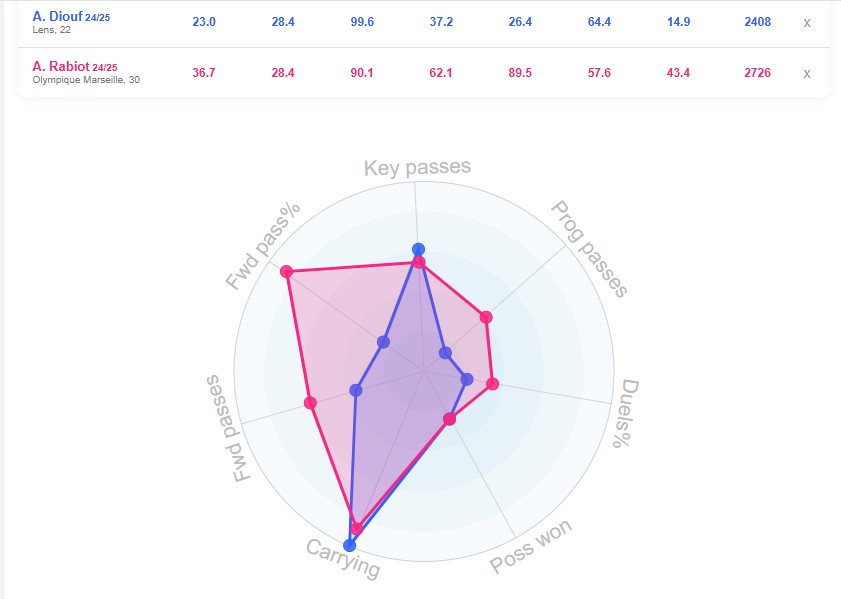841x599 pixels.
Task: Select the Fwd pass% axis label
Action: pos(263,246)
